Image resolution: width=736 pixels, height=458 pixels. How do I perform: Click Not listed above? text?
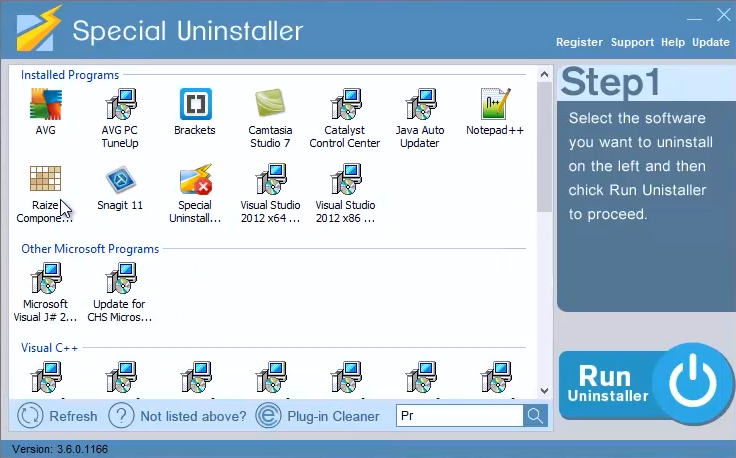pos(193,416)
